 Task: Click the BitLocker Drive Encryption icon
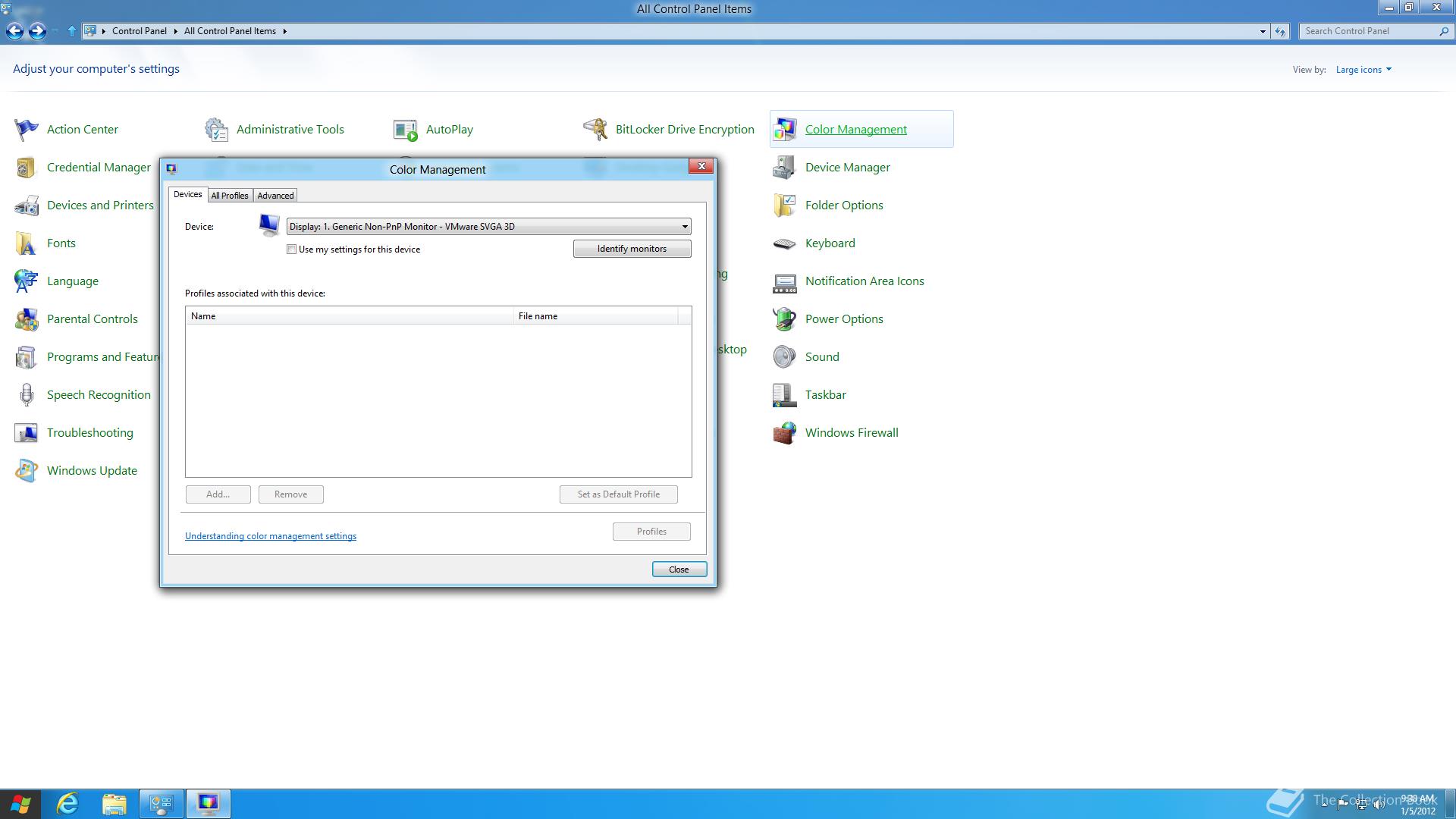click(x=595, y=130)
